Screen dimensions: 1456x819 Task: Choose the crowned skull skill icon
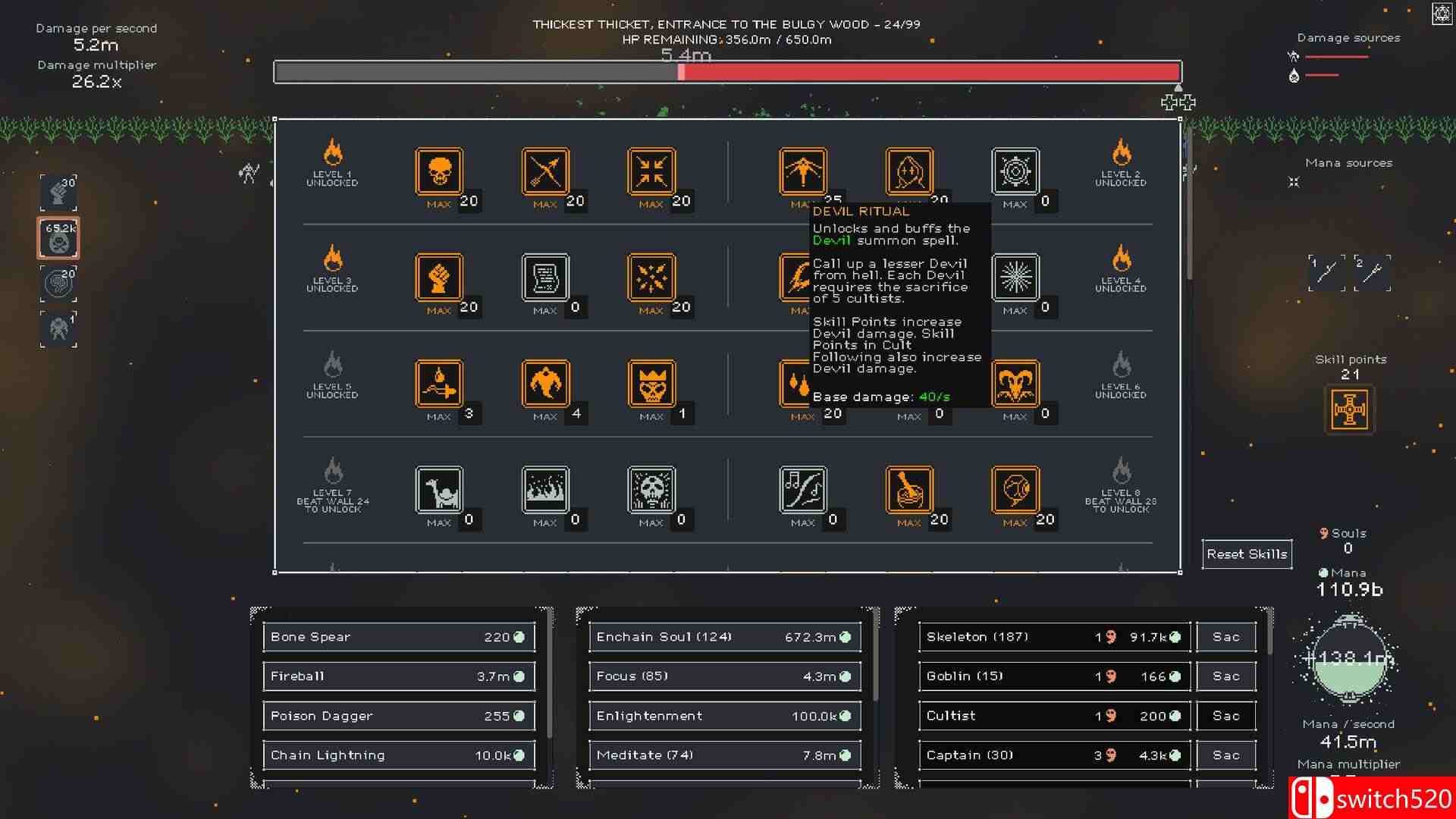(x=651, y=384)
